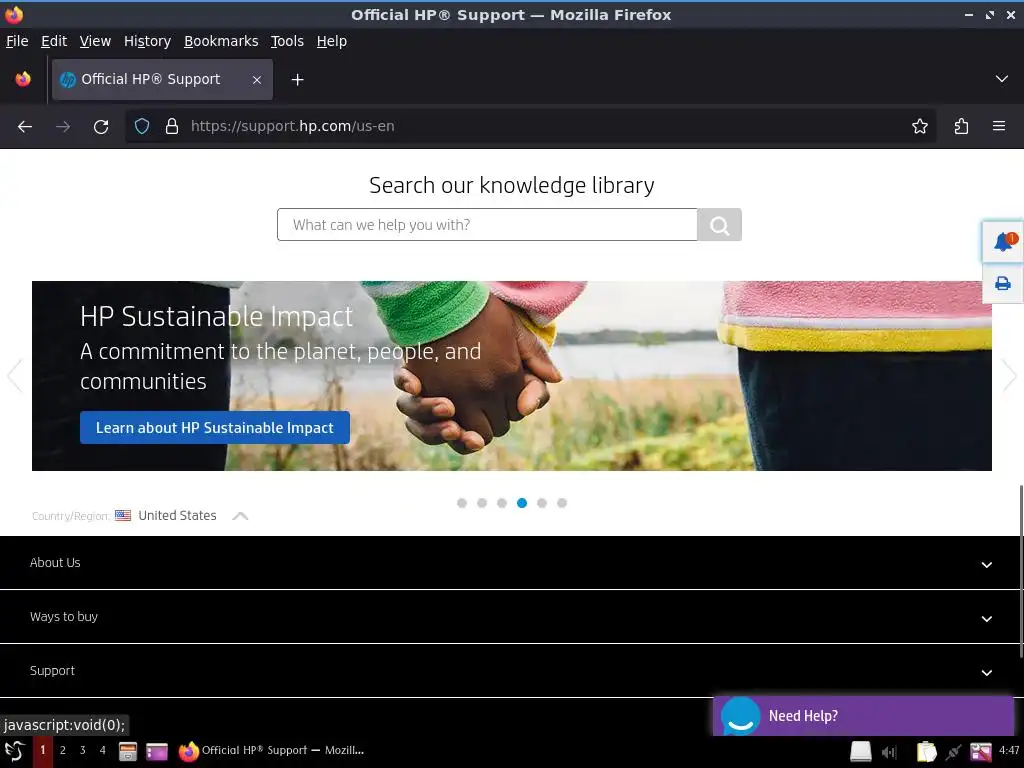
Task: Switch to workspace 4 in taskbar
Action: [x=103, y=750]
